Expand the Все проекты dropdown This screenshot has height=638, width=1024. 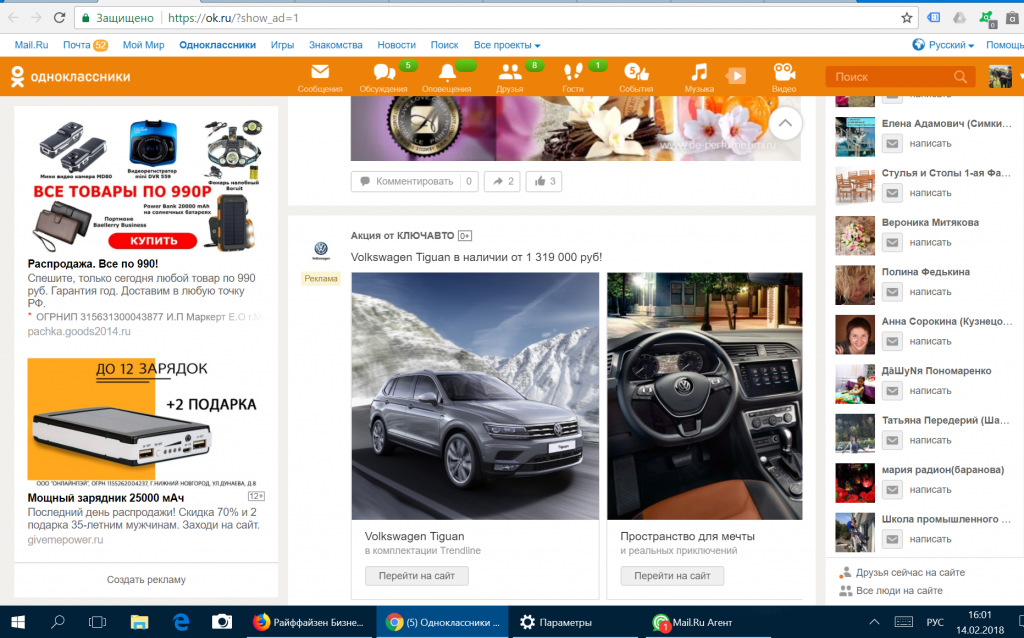click(x=507, y=45)
